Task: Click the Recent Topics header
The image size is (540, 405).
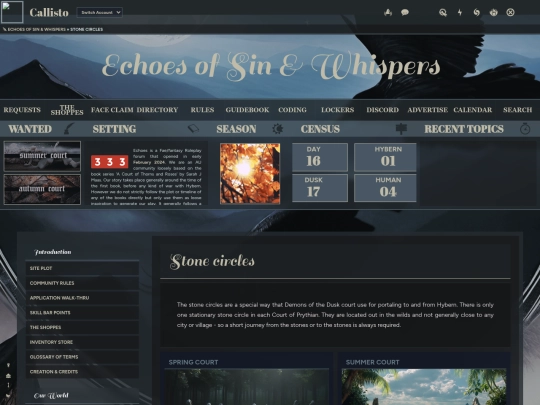Action: (464, 129)
